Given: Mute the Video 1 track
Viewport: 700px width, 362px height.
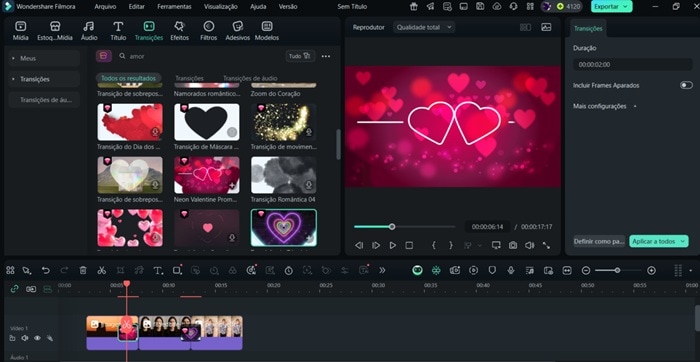Looking at the screenshot, I should pos(25,338).
